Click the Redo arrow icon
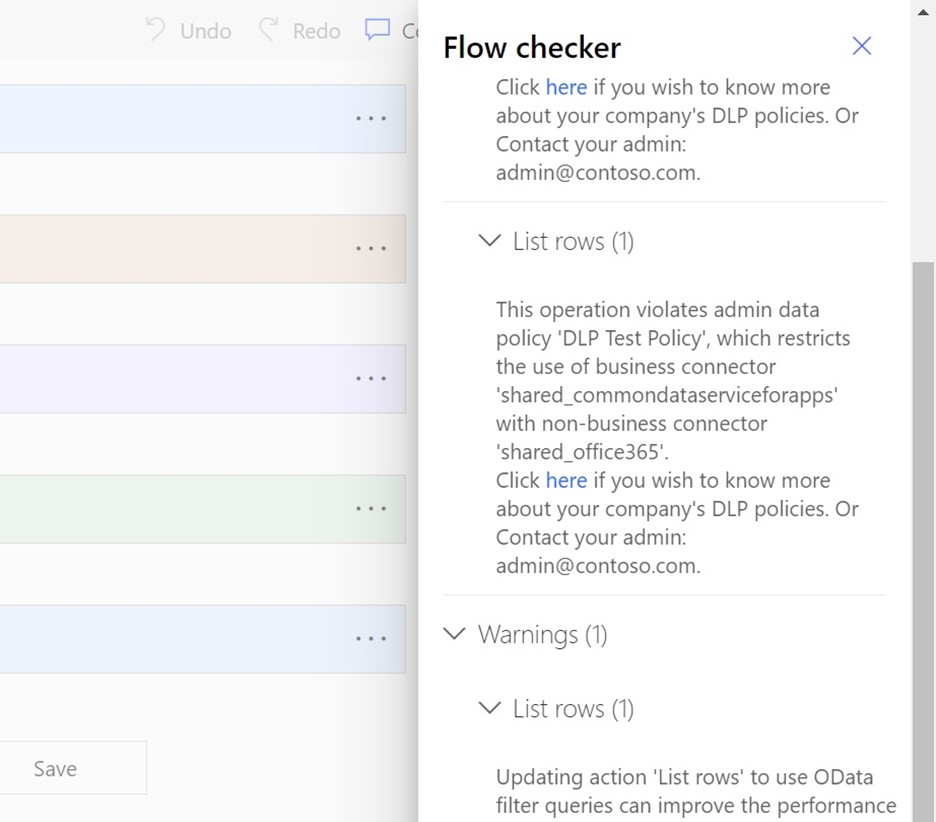This screenshot has height=822, width=936. [x=268, y=30]
